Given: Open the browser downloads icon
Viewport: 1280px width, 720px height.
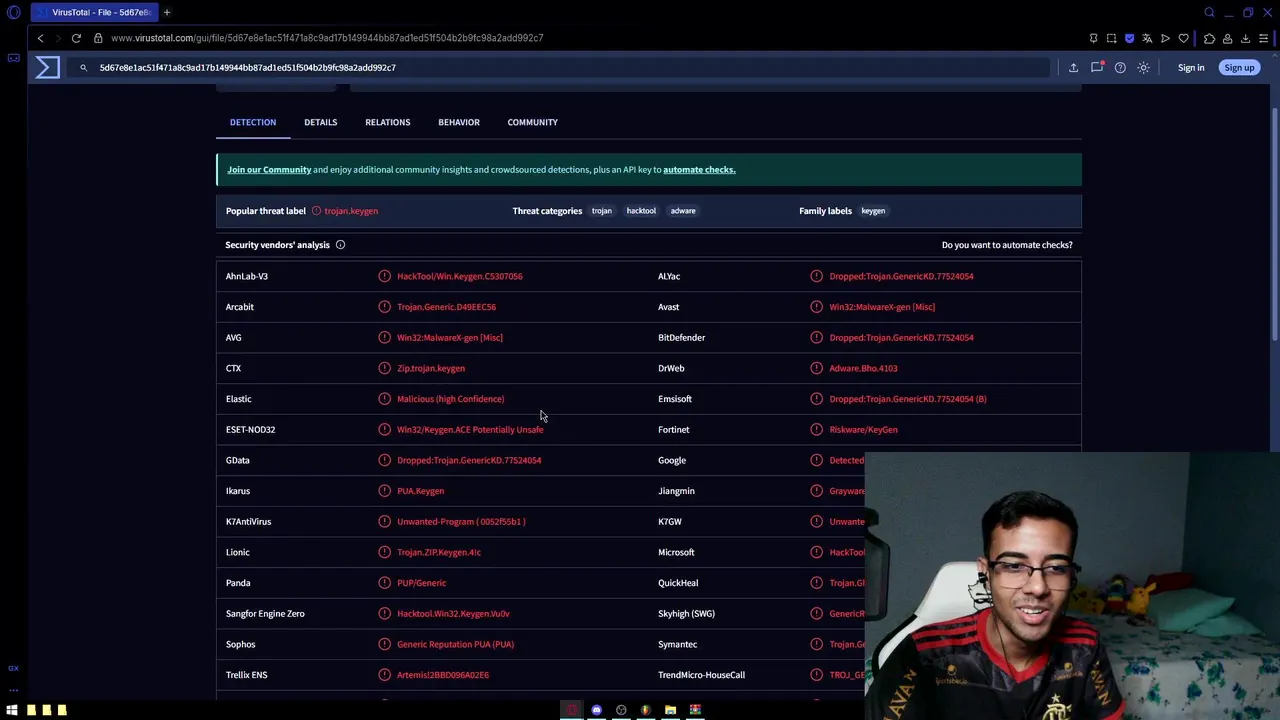Looking at the screenshot, I should coord(1245,38).
